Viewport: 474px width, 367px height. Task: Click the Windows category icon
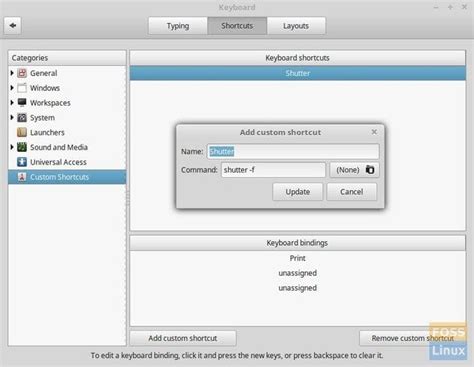pos(22,88)
